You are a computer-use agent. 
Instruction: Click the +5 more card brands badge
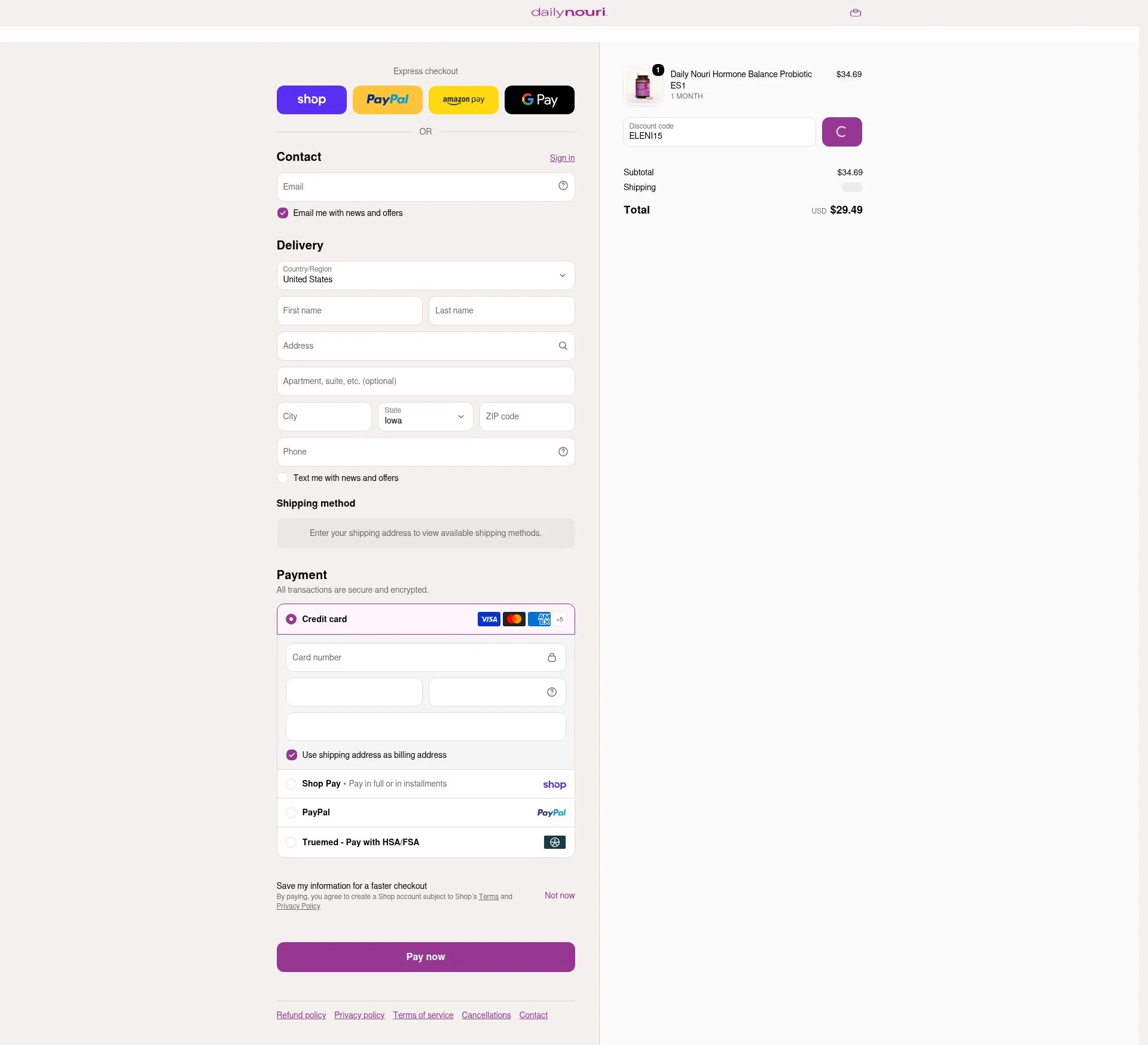pyautogui.click(x=559, y=619)
